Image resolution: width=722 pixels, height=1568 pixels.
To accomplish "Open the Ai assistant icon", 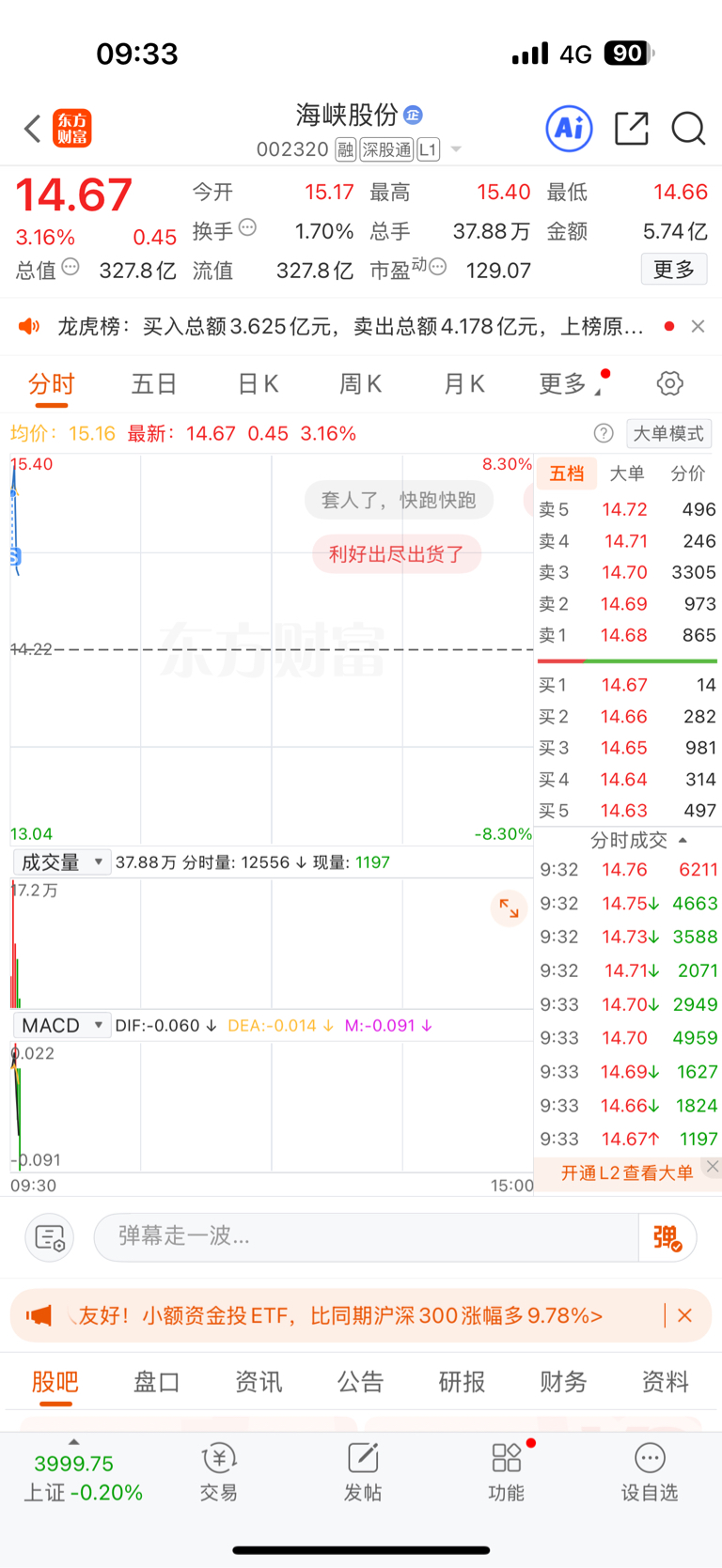I will click(x=570, y=128).
